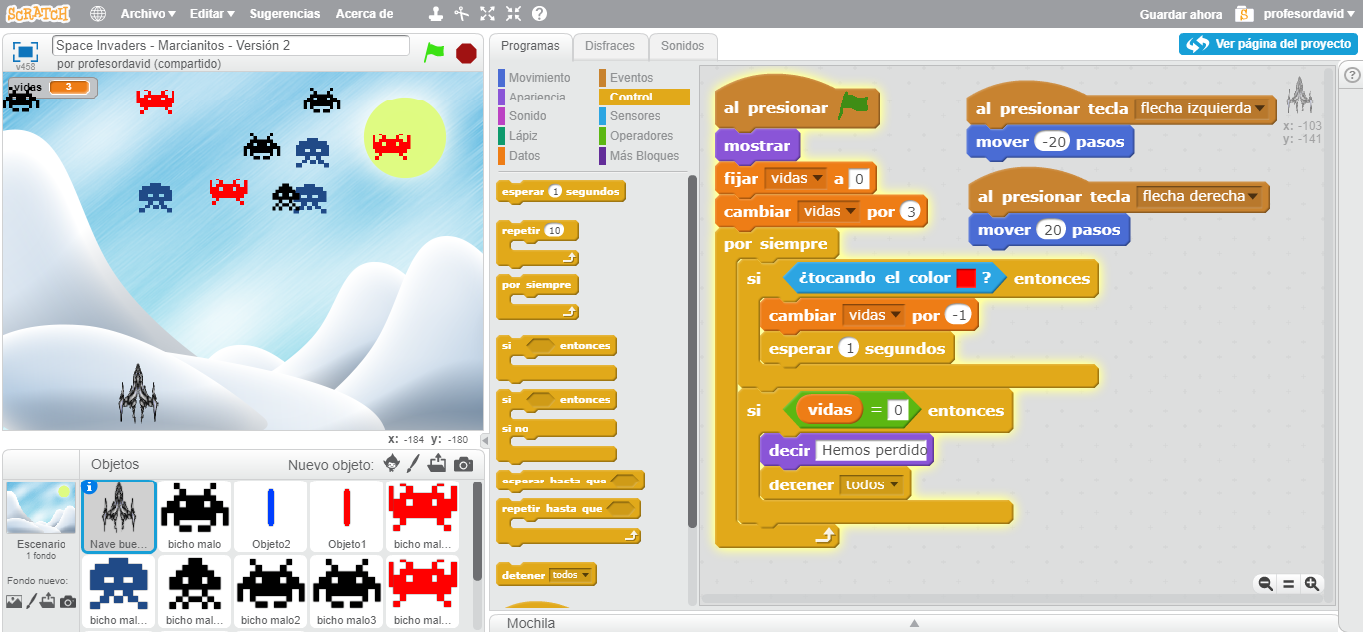Select the grow sprite tool
The height and width of the screenshot is (632, 1364).
(487, 14)
